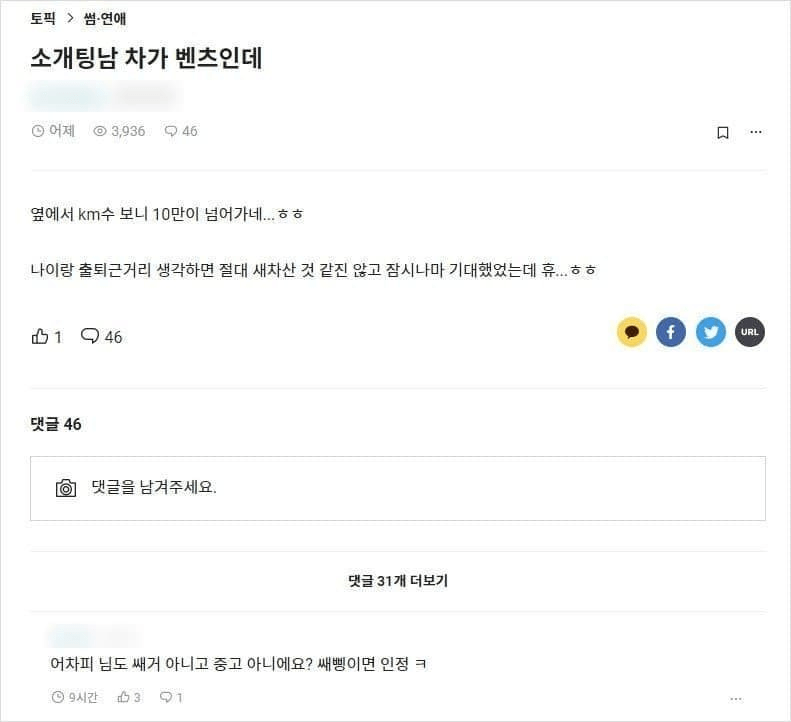The height and width of the screenshot is (722, 791).
Task: Copy the post URL
Action: (x=750, y=332)
